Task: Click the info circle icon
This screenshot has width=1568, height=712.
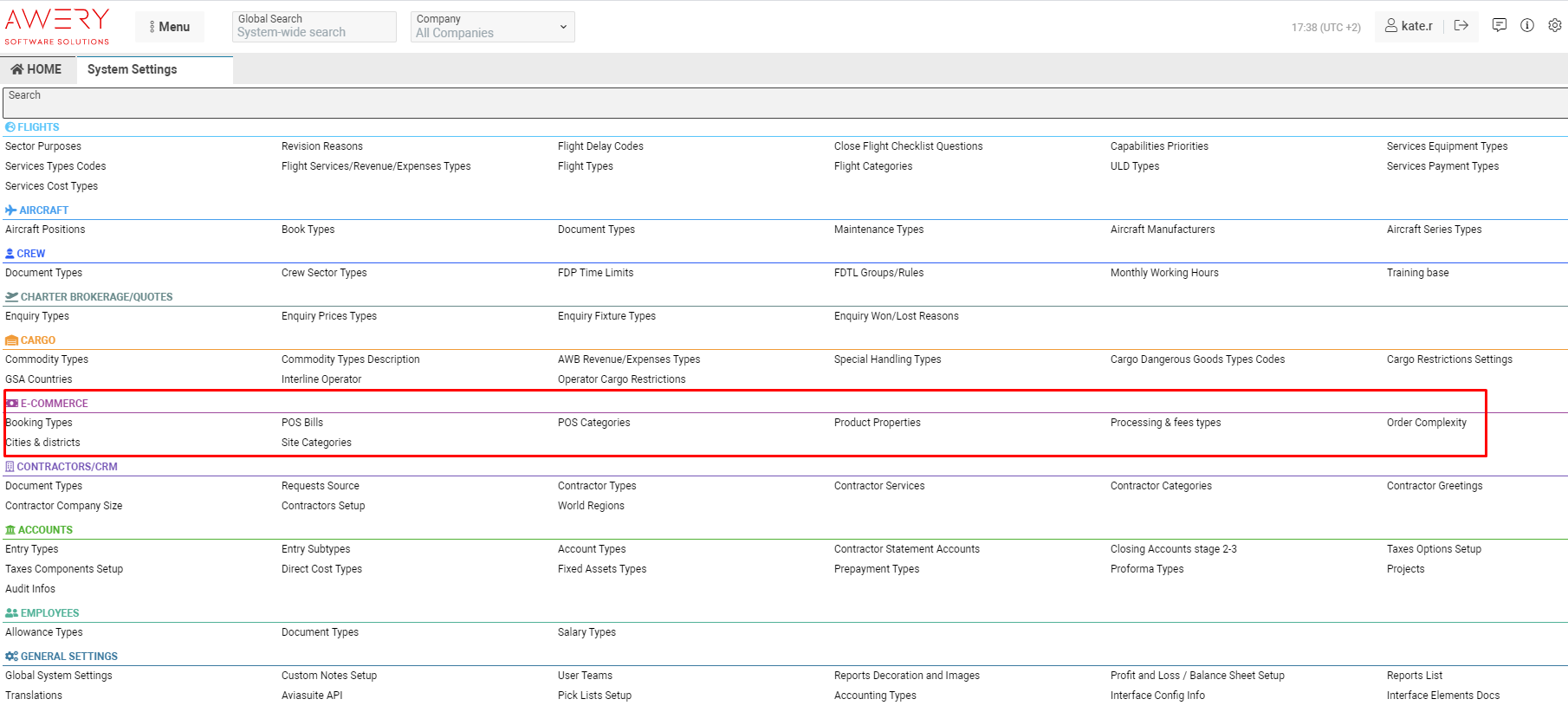Action: click(x=1527, y=26)
